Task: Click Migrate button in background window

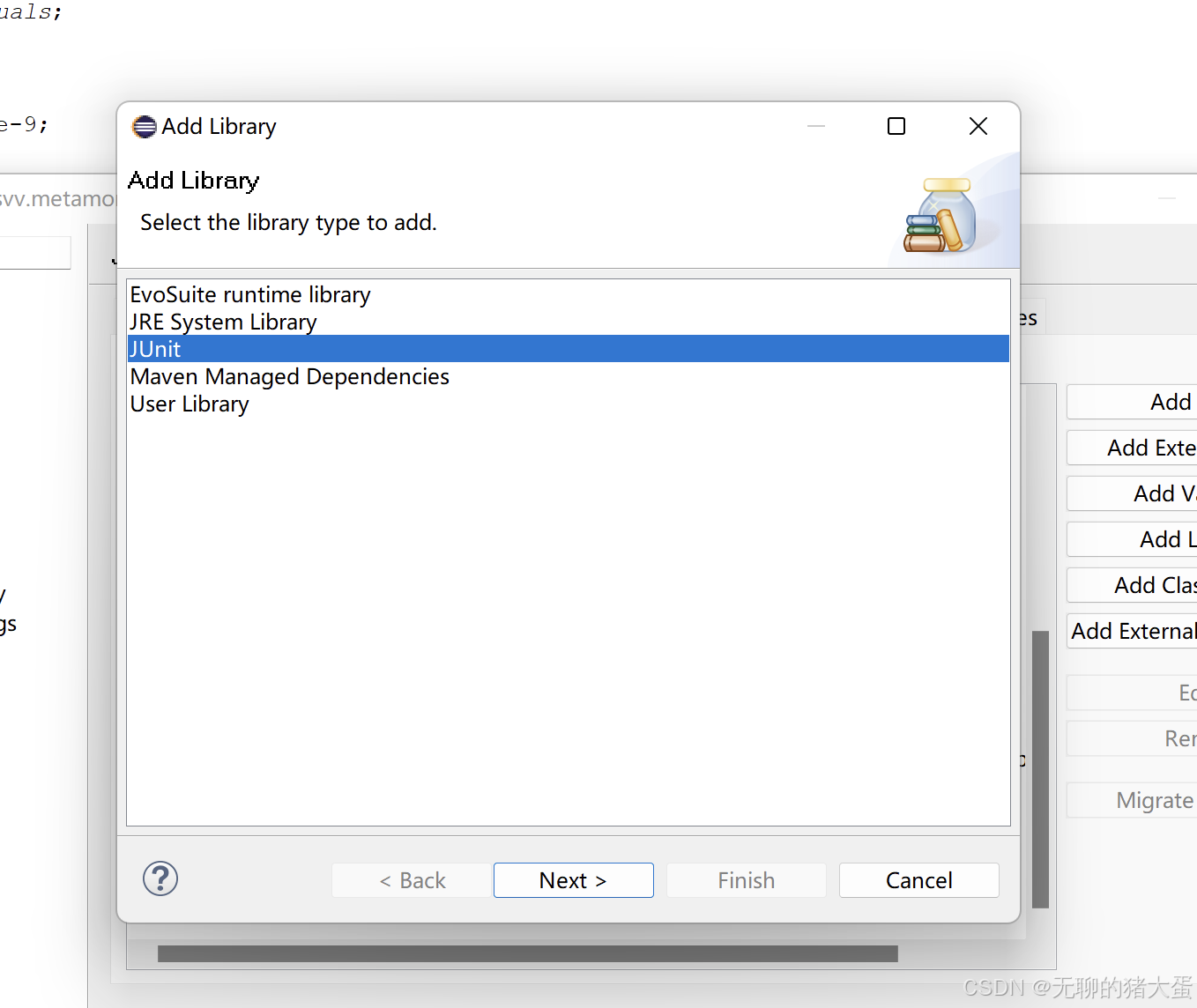Action: (x=1132, y=800)
